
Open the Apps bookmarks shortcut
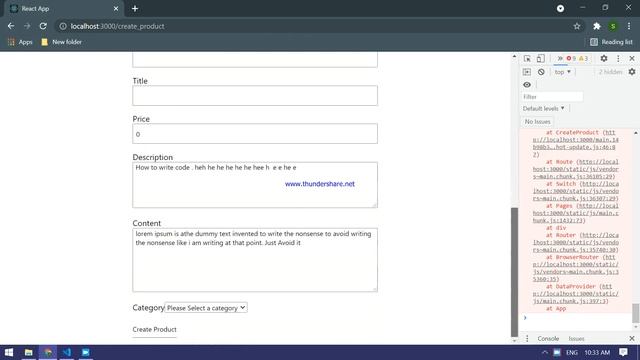pyautogui.click(x=20, y=42)
